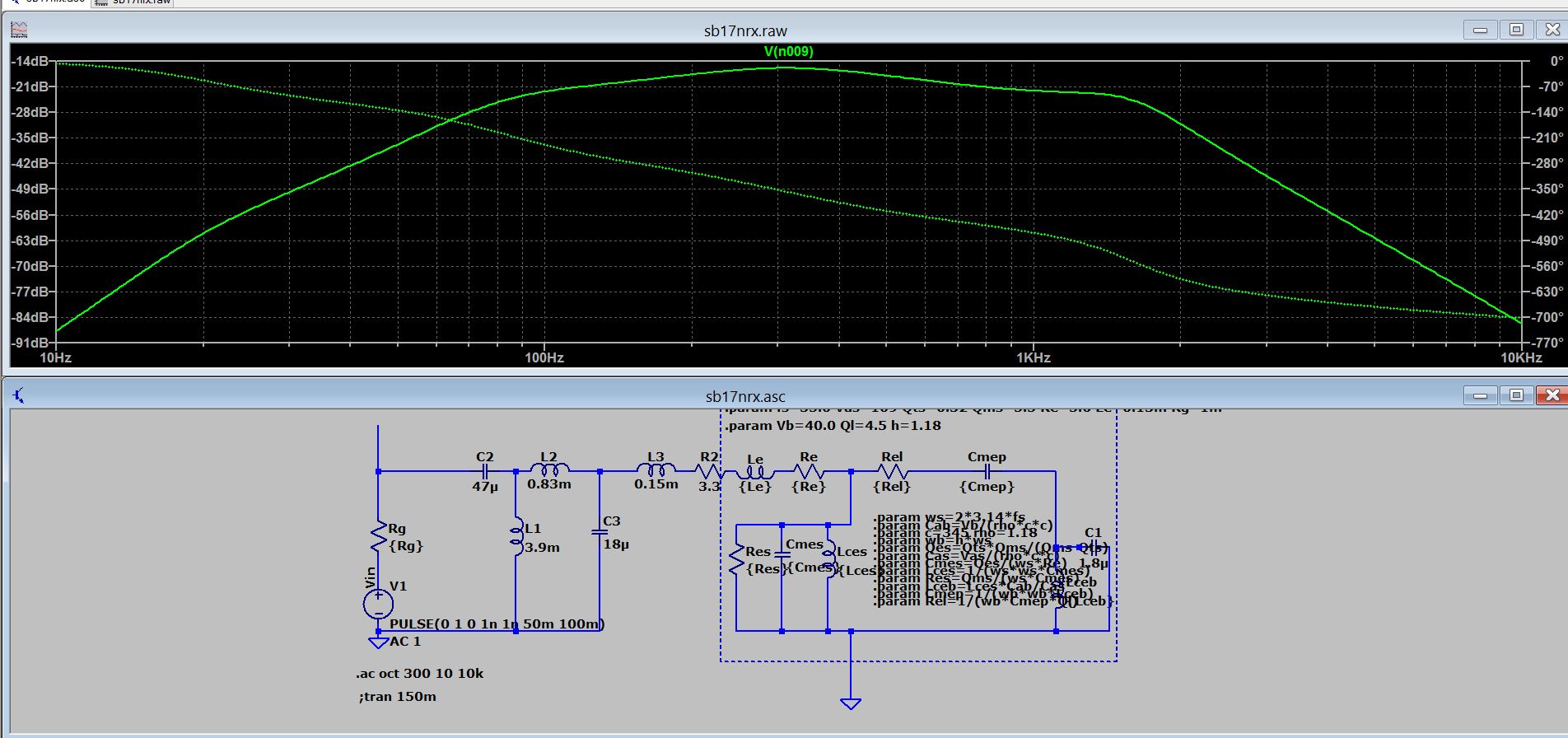Click the -350° label on the phase axis
Screen dimensions: 1568x738
(1549, 189)
